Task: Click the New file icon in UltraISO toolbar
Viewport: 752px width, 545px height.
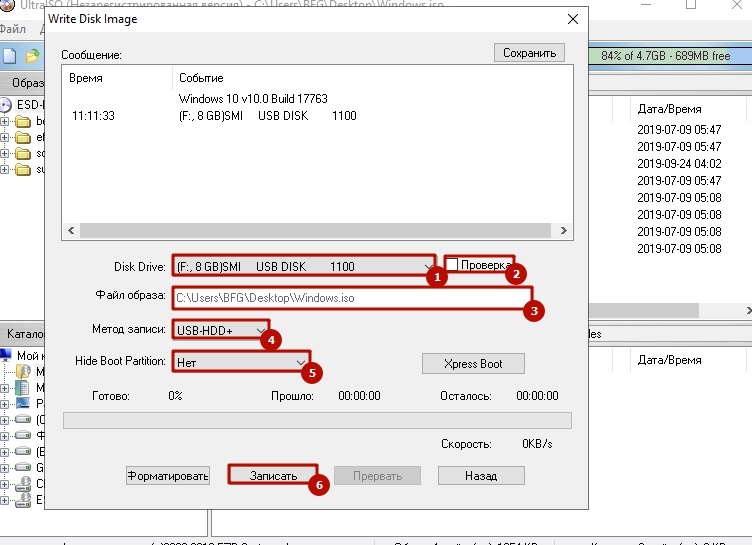Action: point(10,56)
